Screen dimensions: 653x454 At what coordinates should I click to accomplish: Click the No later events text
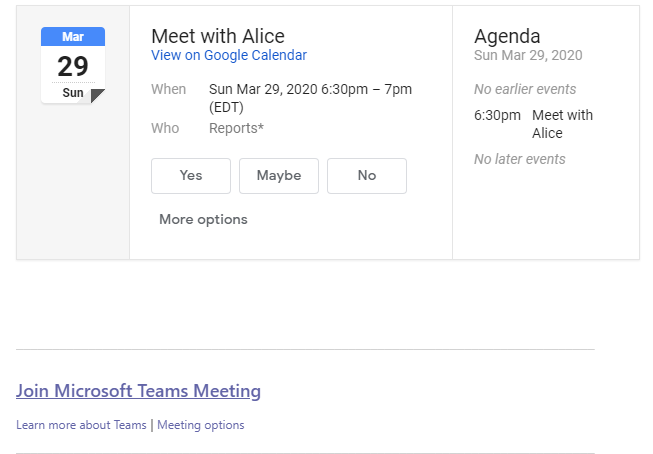(519, 159)
